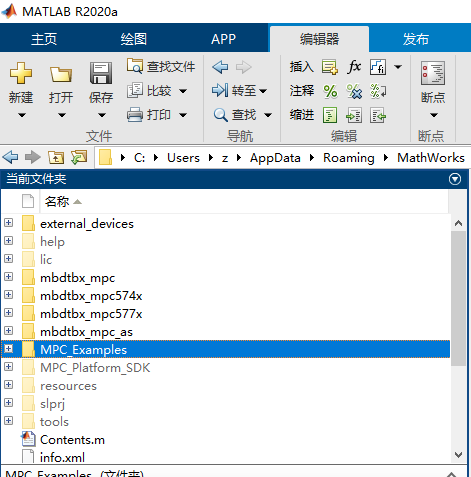Viewport: 471px width, 477px height.
Task: Insert a section break icon
Action: (x=330, y=67)
